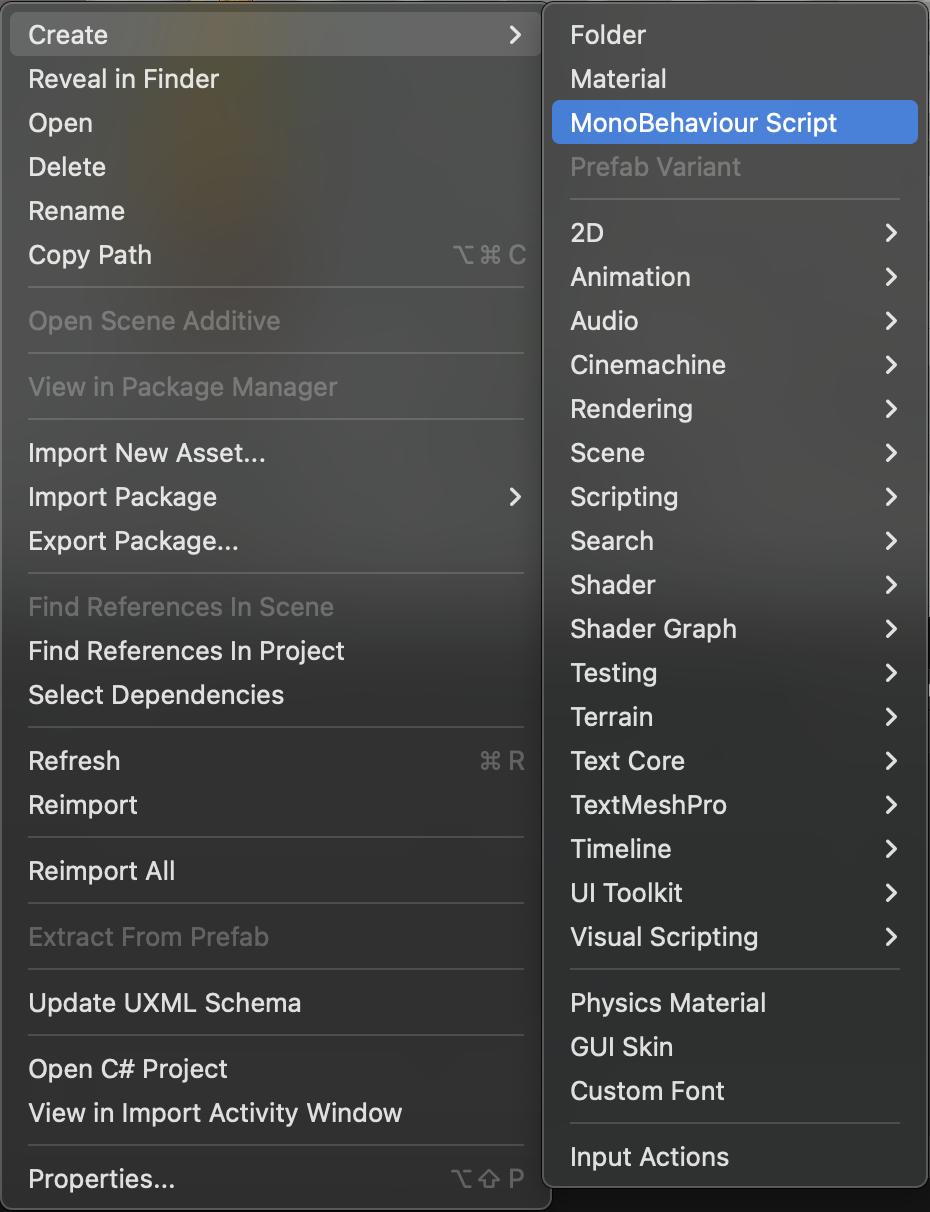
Task: Open C# Project
Action: point(128,1069)
